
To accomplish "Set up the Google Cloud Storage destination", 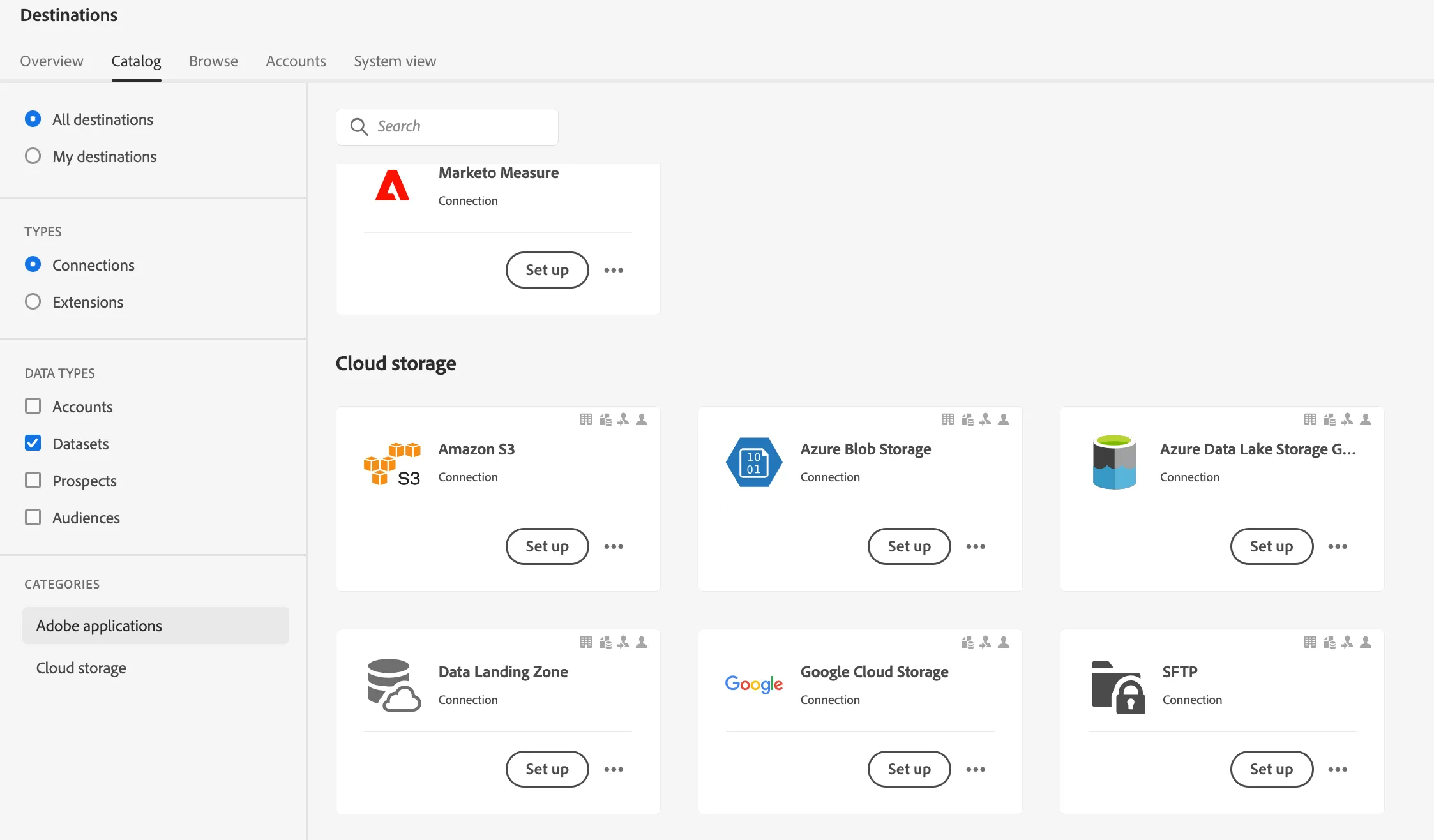I will click(909, 769).
